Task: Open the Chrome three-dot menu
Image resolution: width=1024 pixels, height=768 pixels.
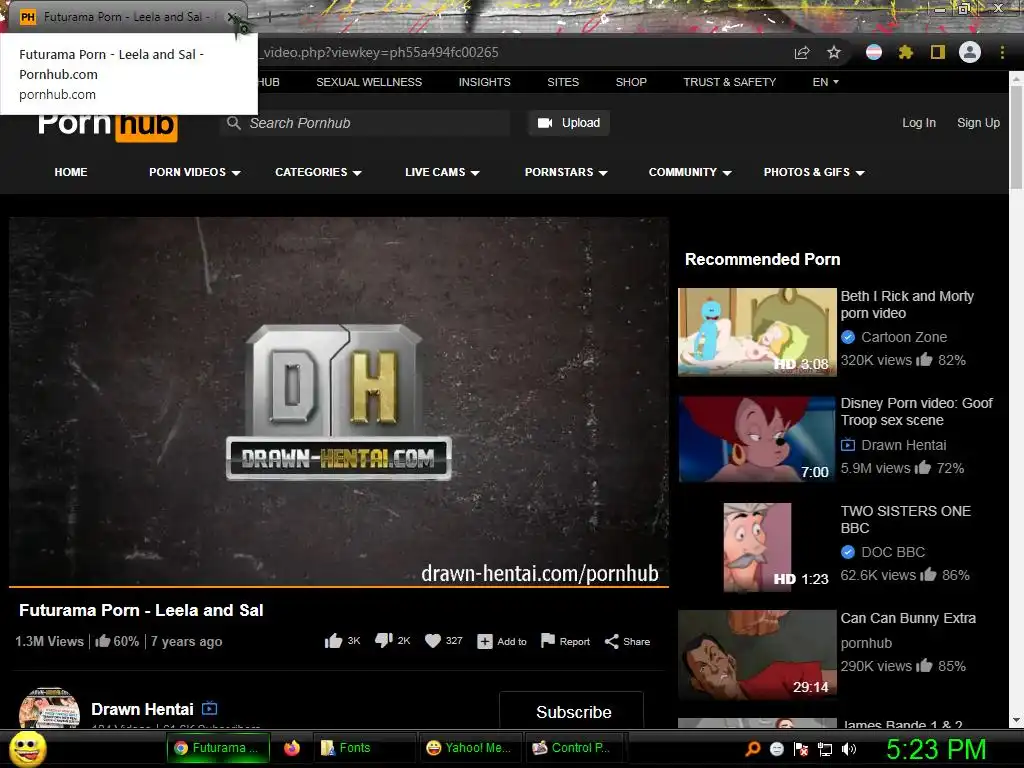Action: click(x=1002, y=52)
